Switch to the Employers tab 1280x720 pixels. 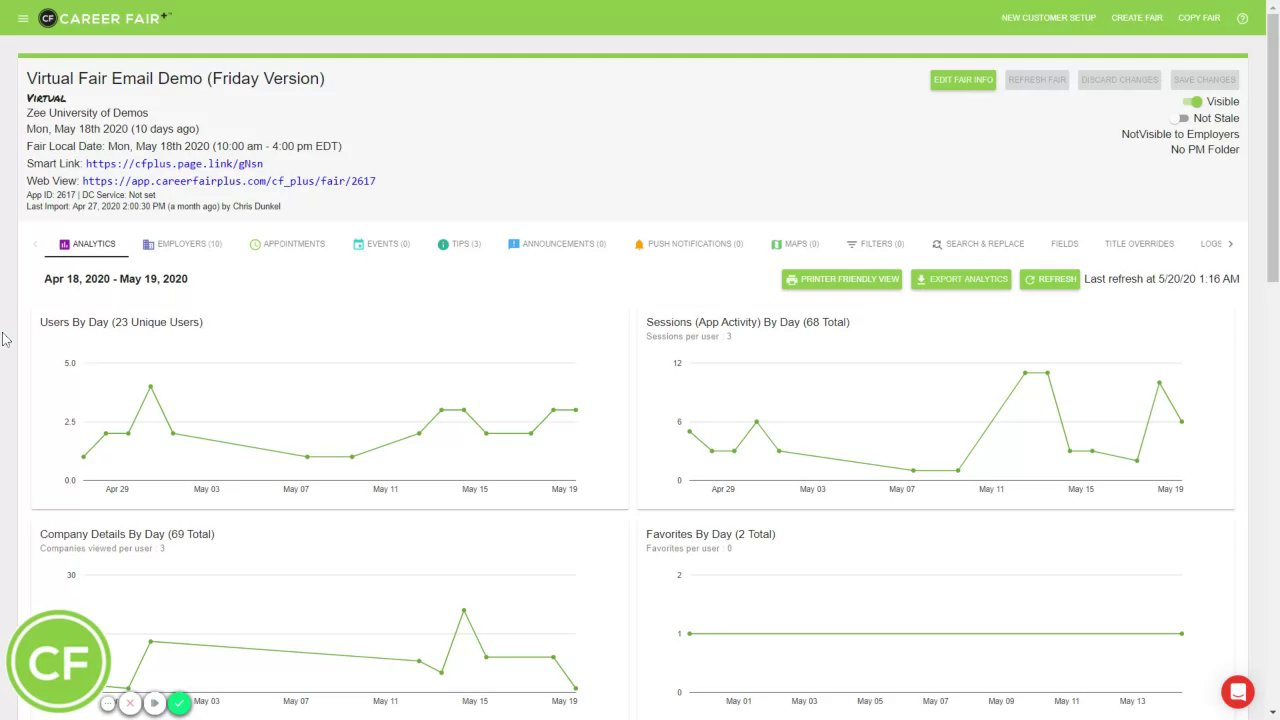click(x=182, y=244)
